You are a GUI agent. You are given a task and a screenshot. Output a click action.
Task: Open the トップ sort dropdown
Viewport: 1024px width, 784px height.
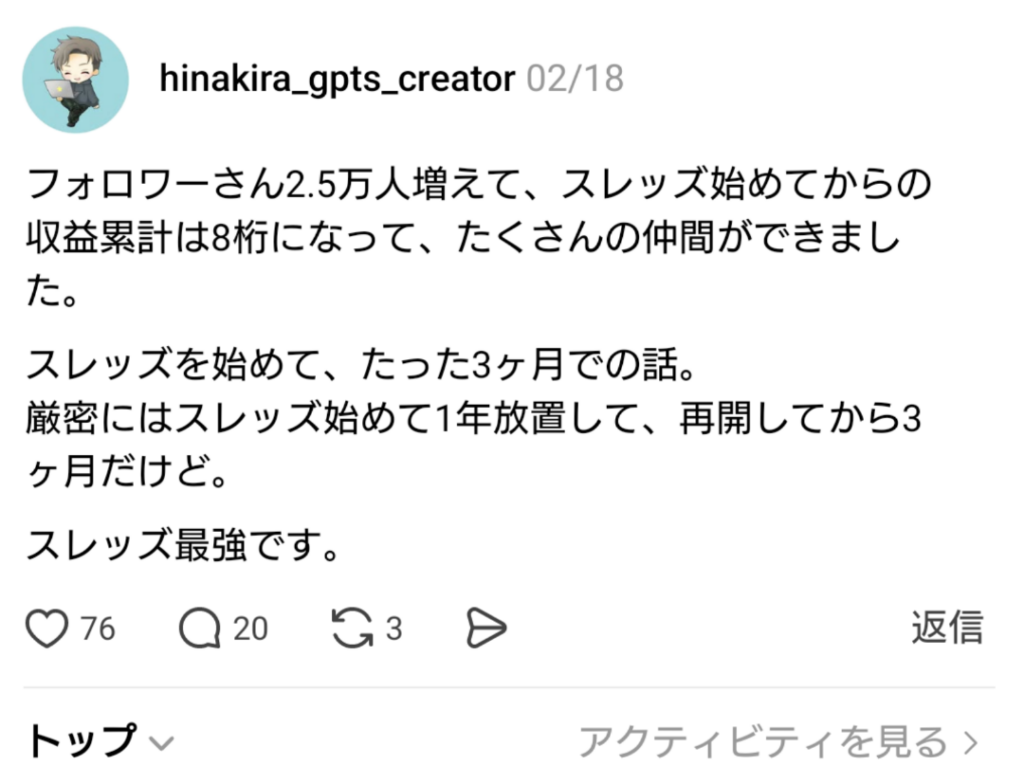[82, 741]
